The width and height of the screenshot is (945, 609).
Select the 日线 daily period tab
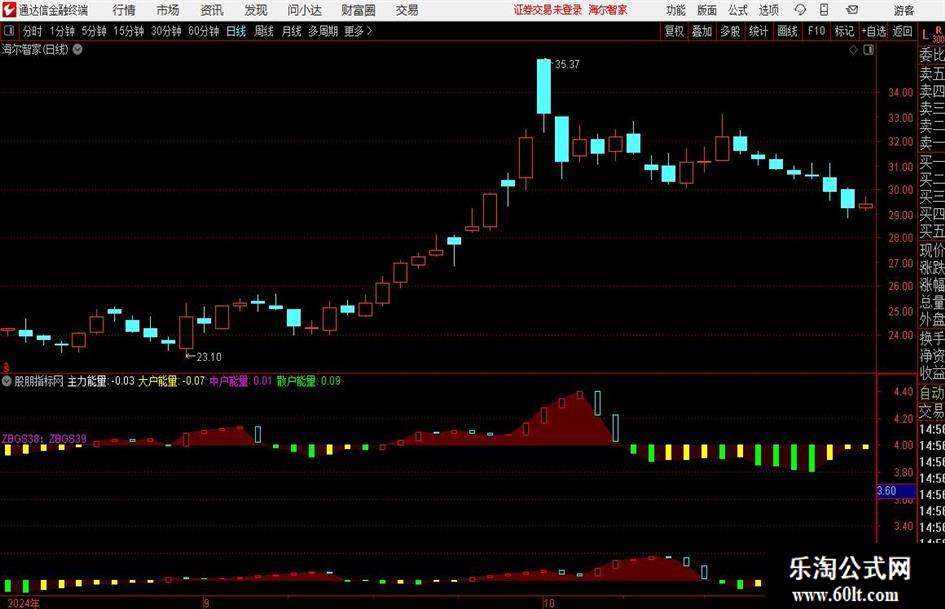tap(236, 31)
